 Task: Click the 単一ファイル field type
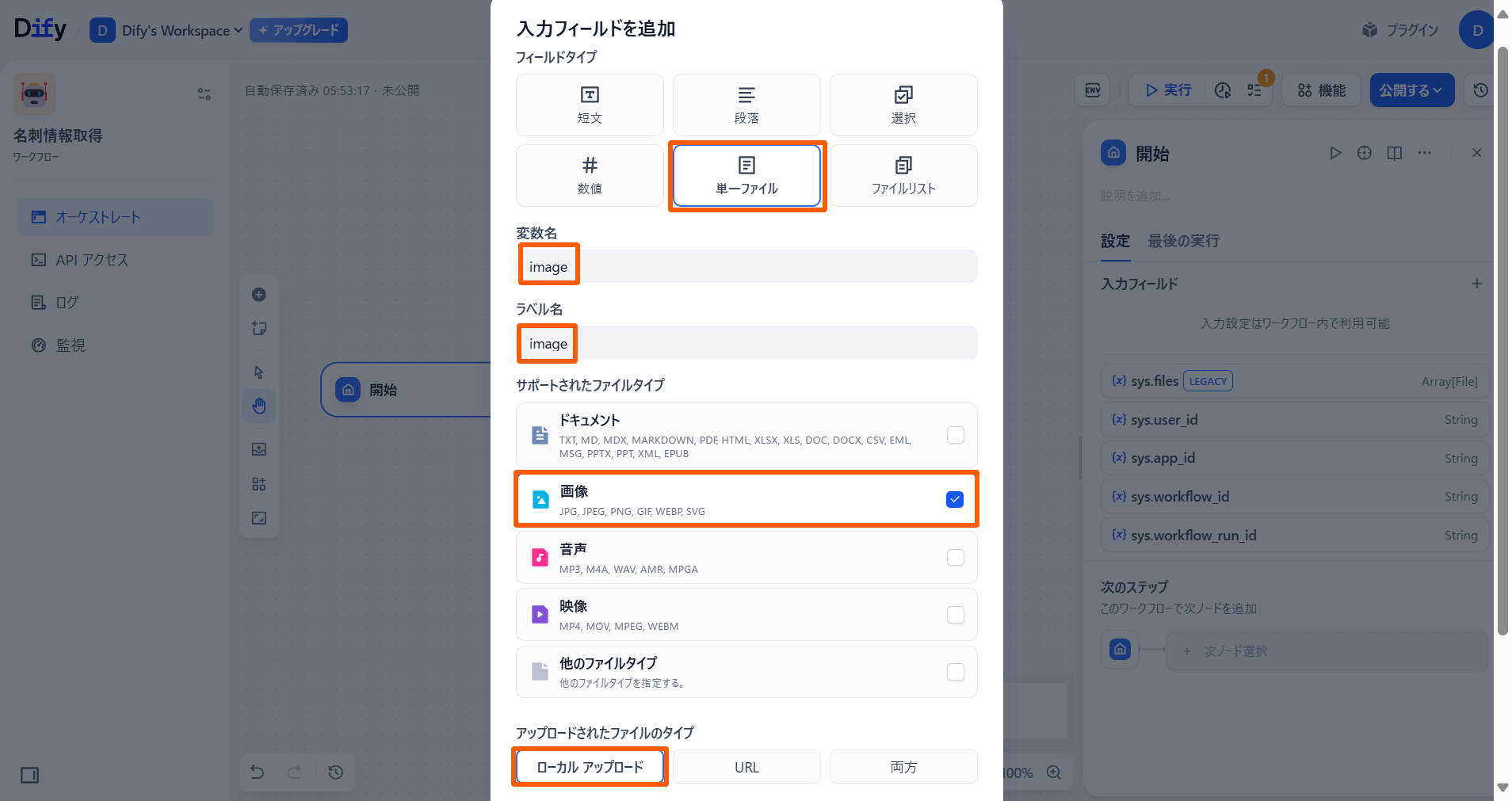coord(746,175)
